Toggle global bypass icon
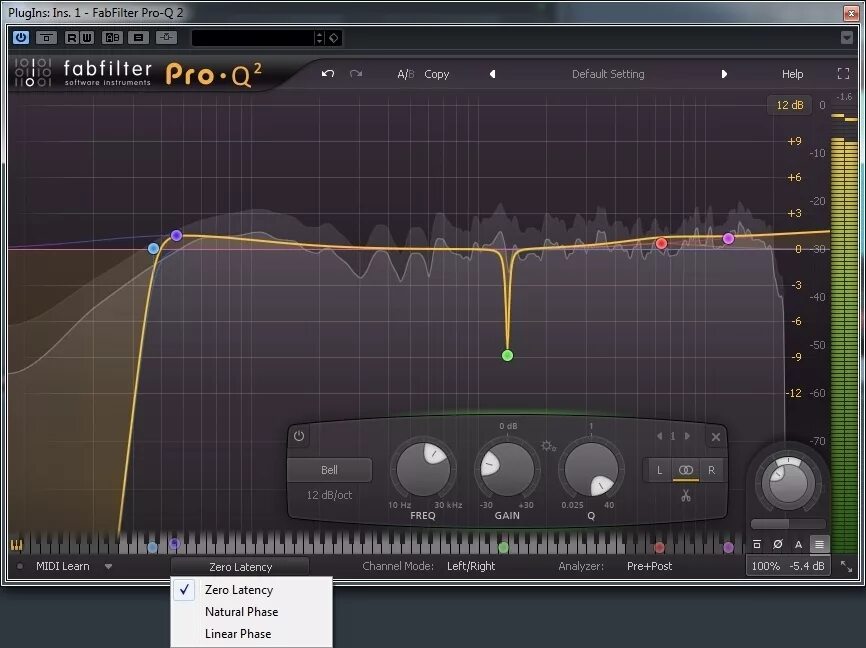Image resolution: width=866 pixels, height=648 pixels. click(757, 544)
